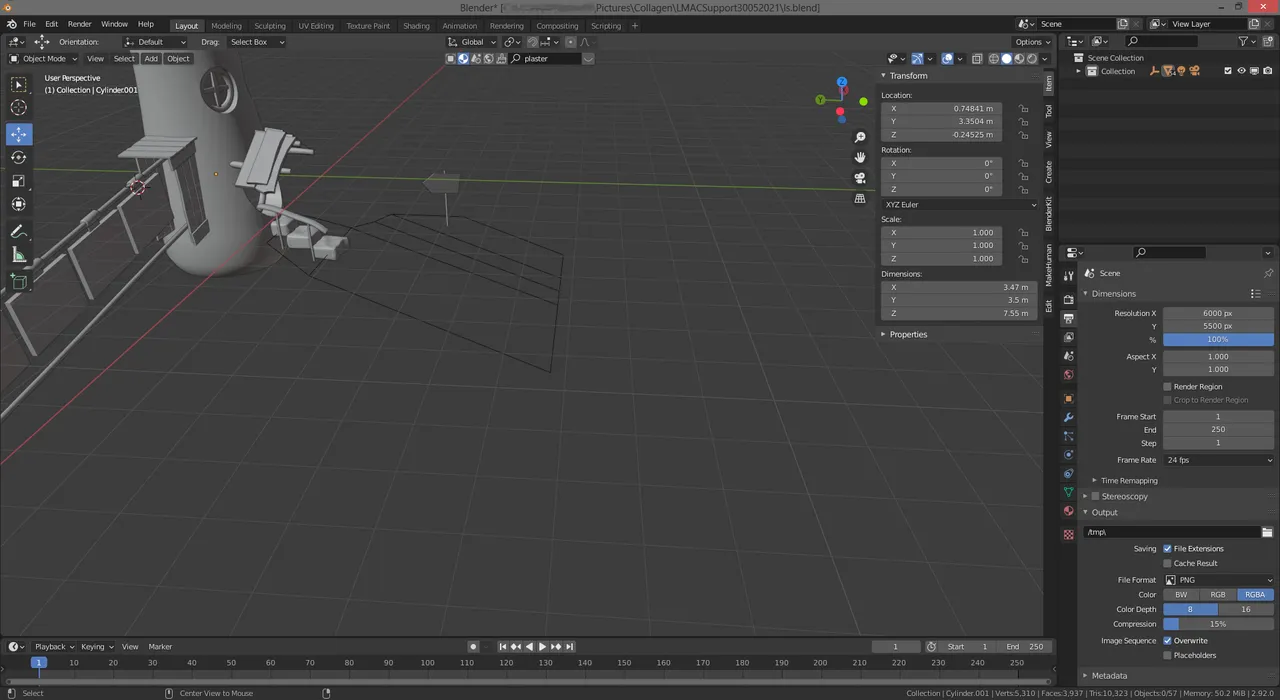Screen dimensions: 1280x700
Task: Select the Annotate tool
Action: [x=19, y=231]
